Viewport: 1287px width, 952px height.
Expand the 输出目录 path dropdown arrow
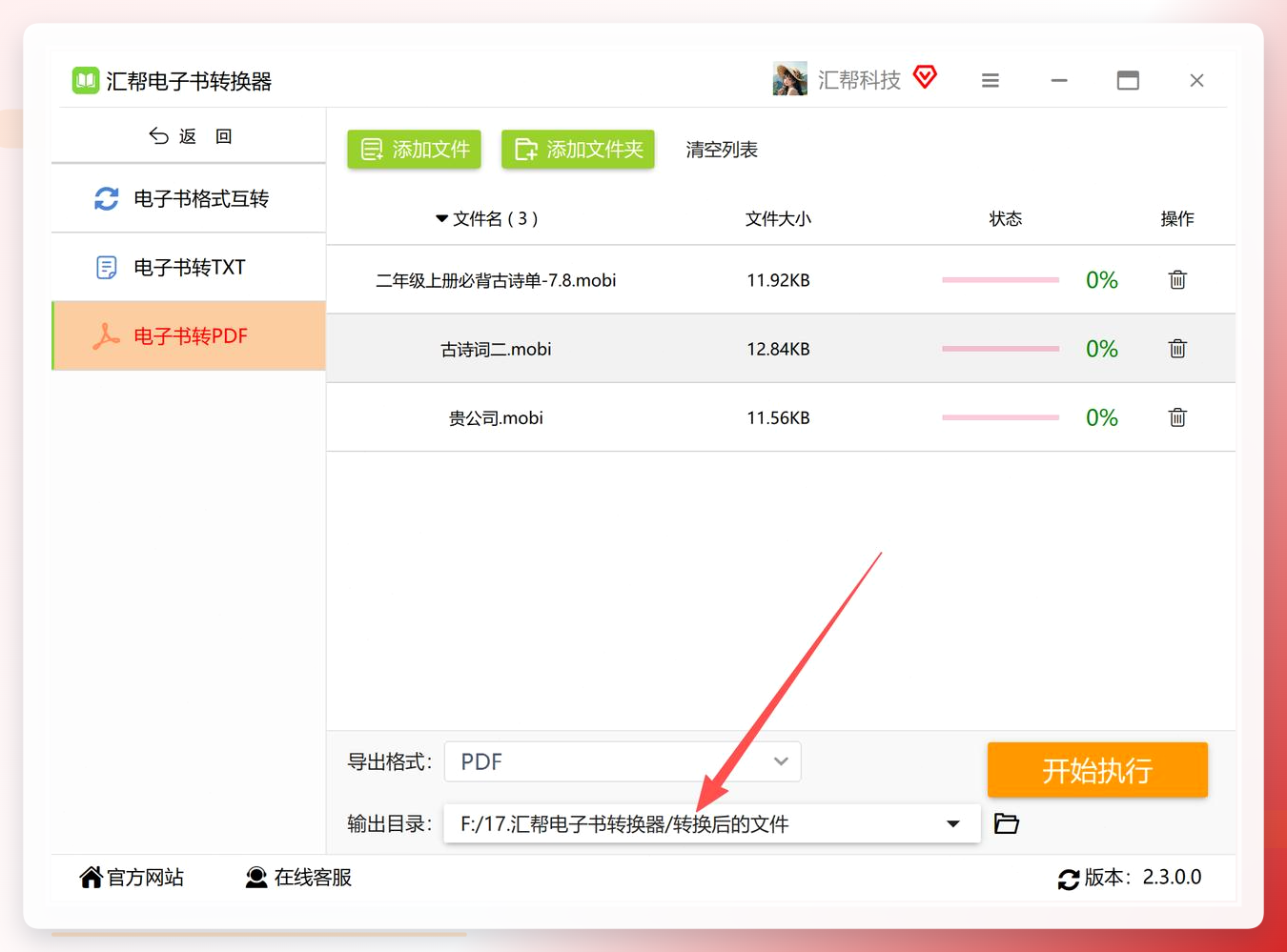pyautogui.click(x=953, y=823)
